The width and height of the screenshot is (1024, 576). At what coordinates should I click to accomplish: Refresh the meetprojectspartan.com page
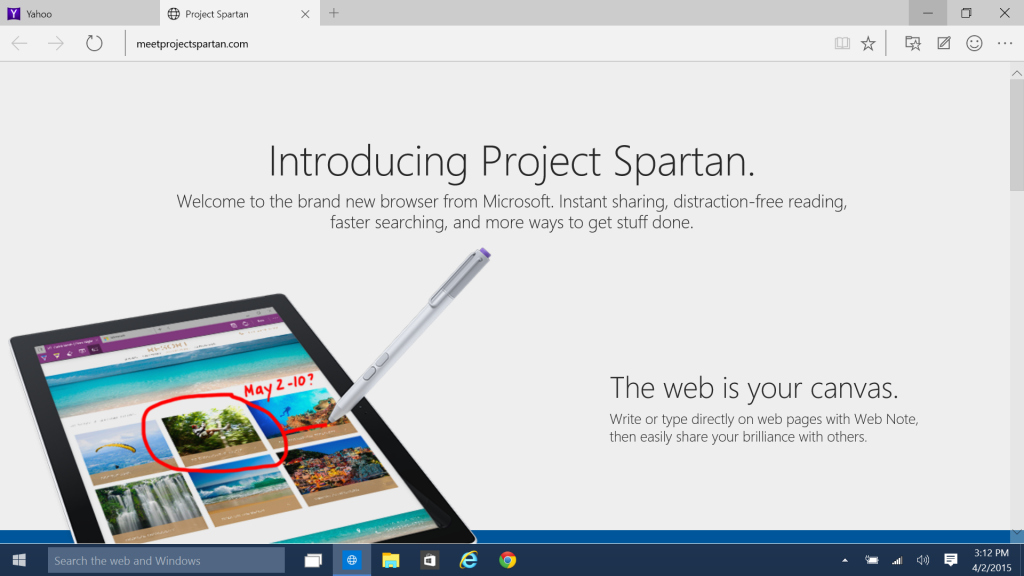[x=95, y=43]
